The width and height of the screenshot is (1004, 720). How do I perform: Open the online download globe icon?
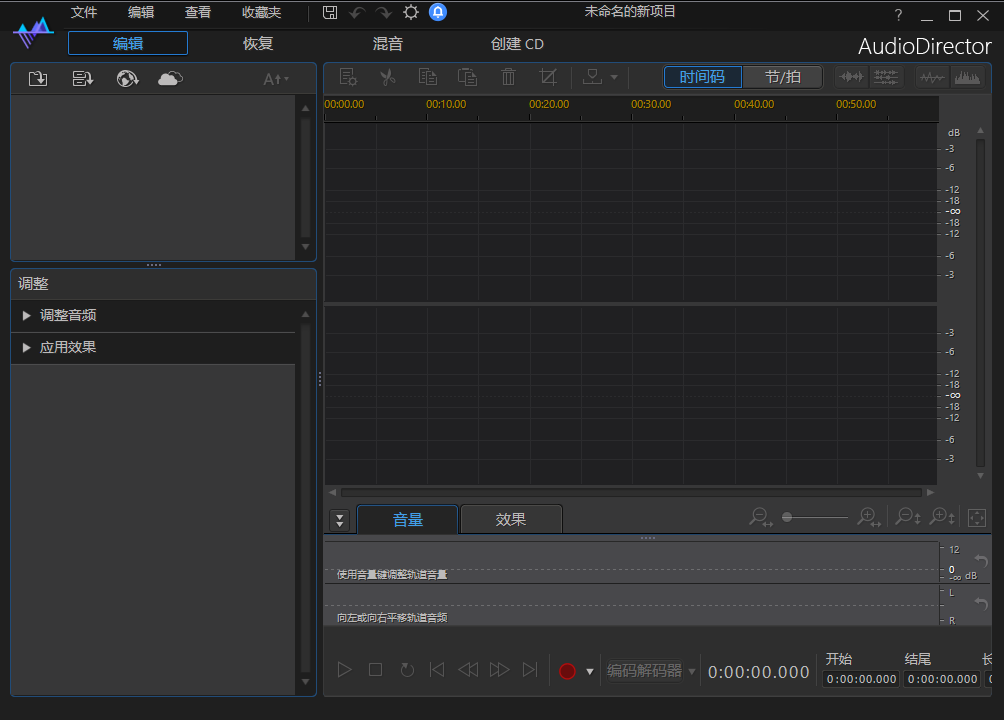click(x=127, y=79)
